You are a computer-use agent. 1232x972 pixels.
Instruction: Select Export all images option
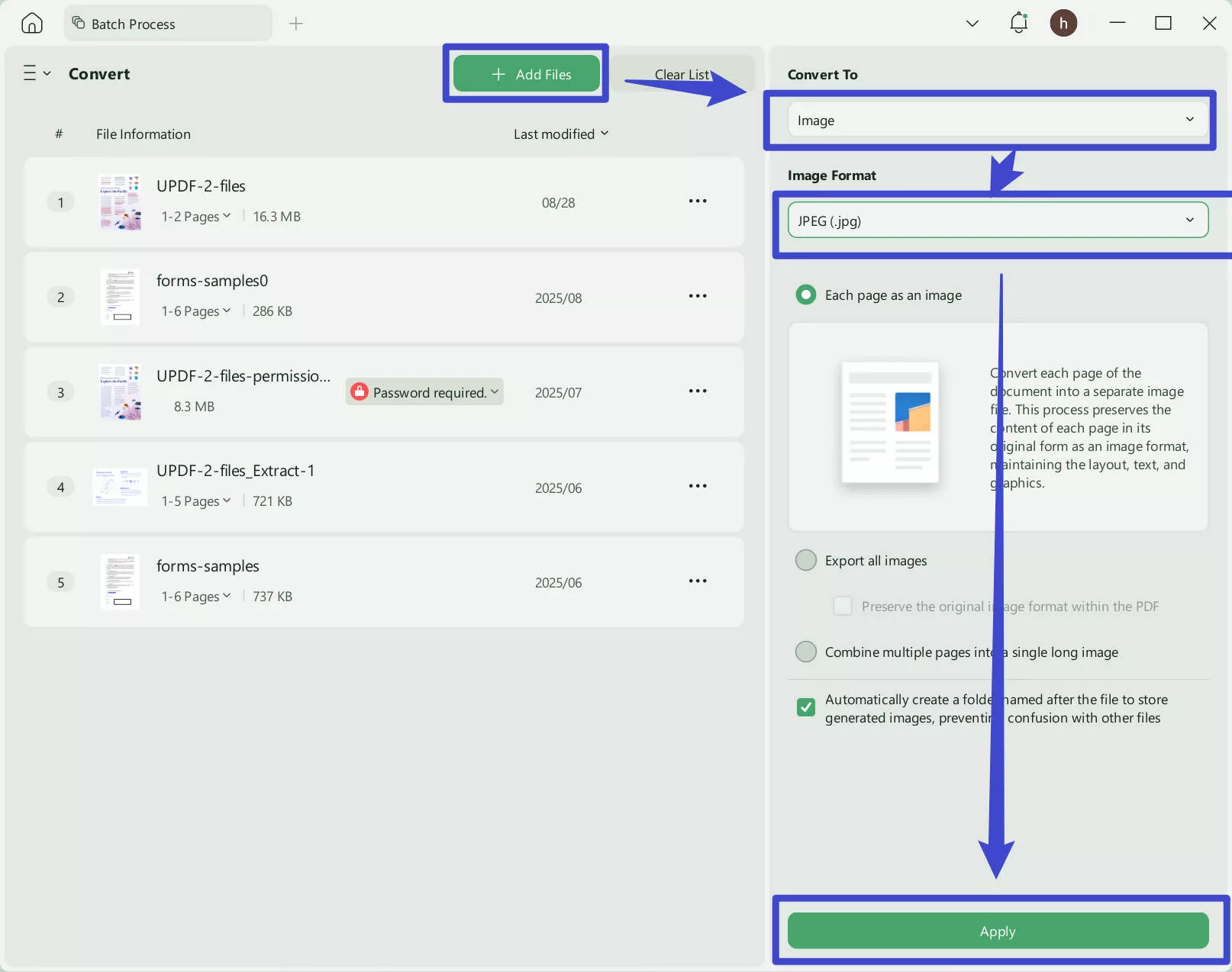point(806,561)
